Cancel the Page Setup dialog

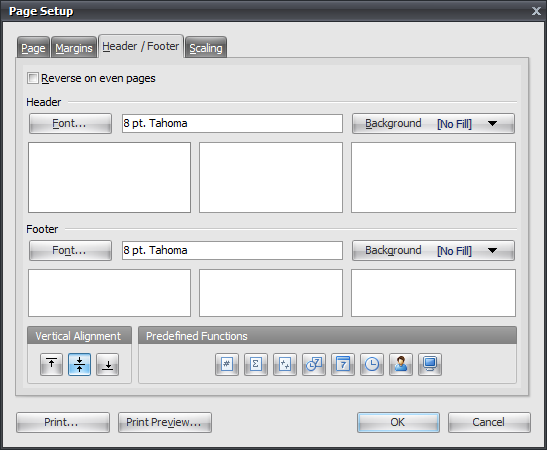pyautogui.click(x=489, y=422)
